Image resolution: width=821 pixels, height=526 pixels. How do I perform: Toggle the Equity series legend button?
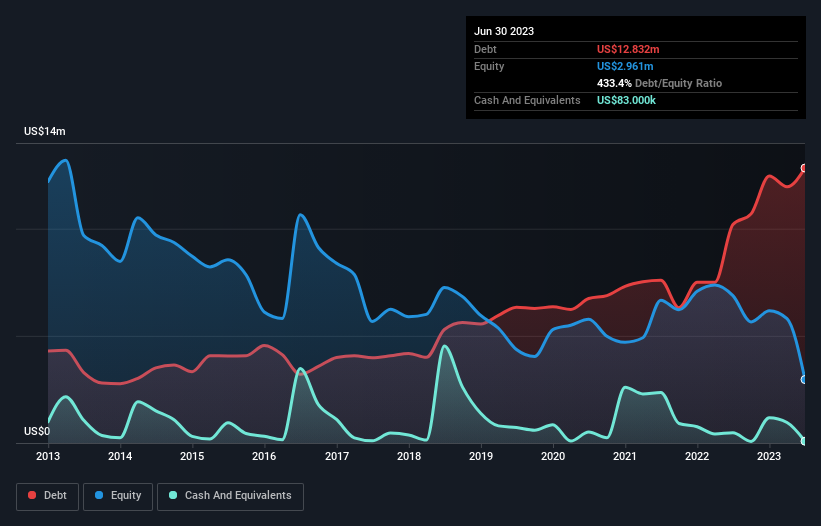tap(118, 496)
